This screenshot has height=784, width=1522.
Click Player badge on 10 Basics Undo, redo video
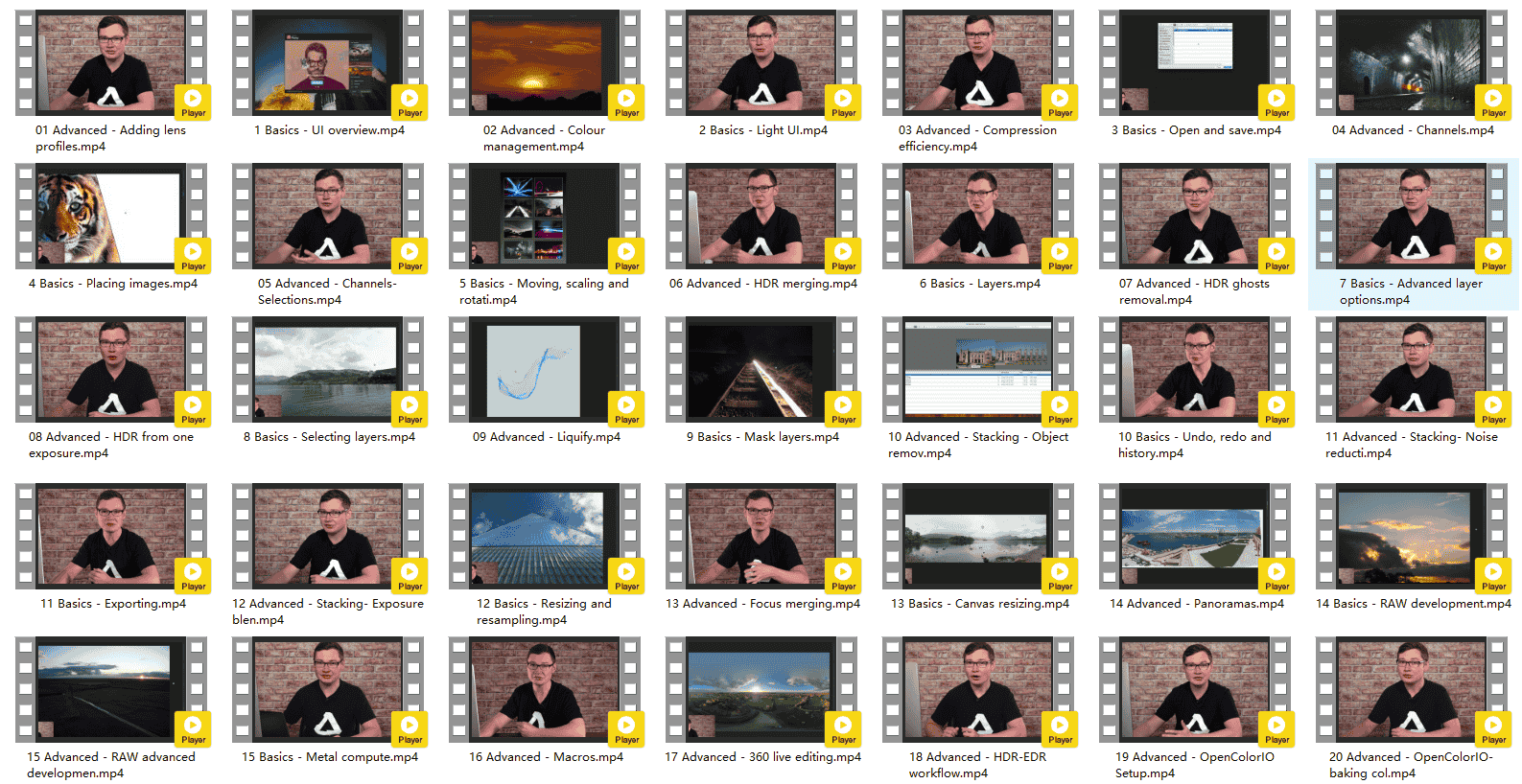(x=1276, y=408)
